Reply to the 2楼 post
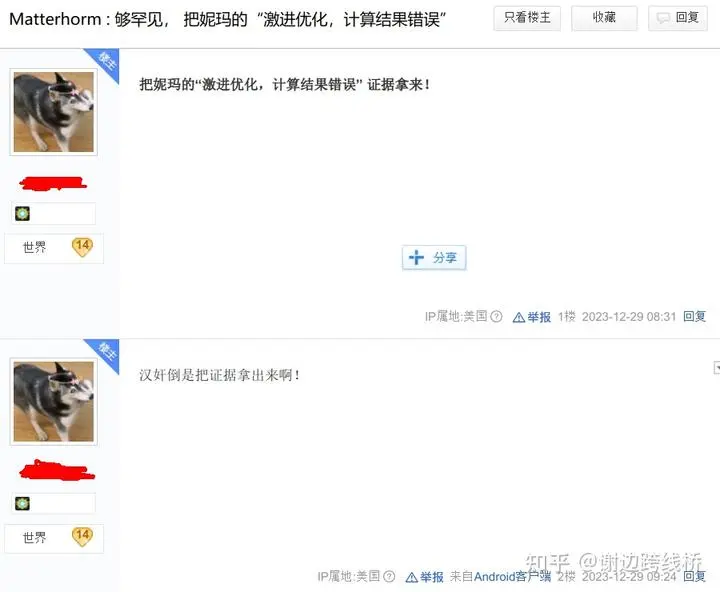This screenshot has width=720, height=592. (x=694, y=576)
